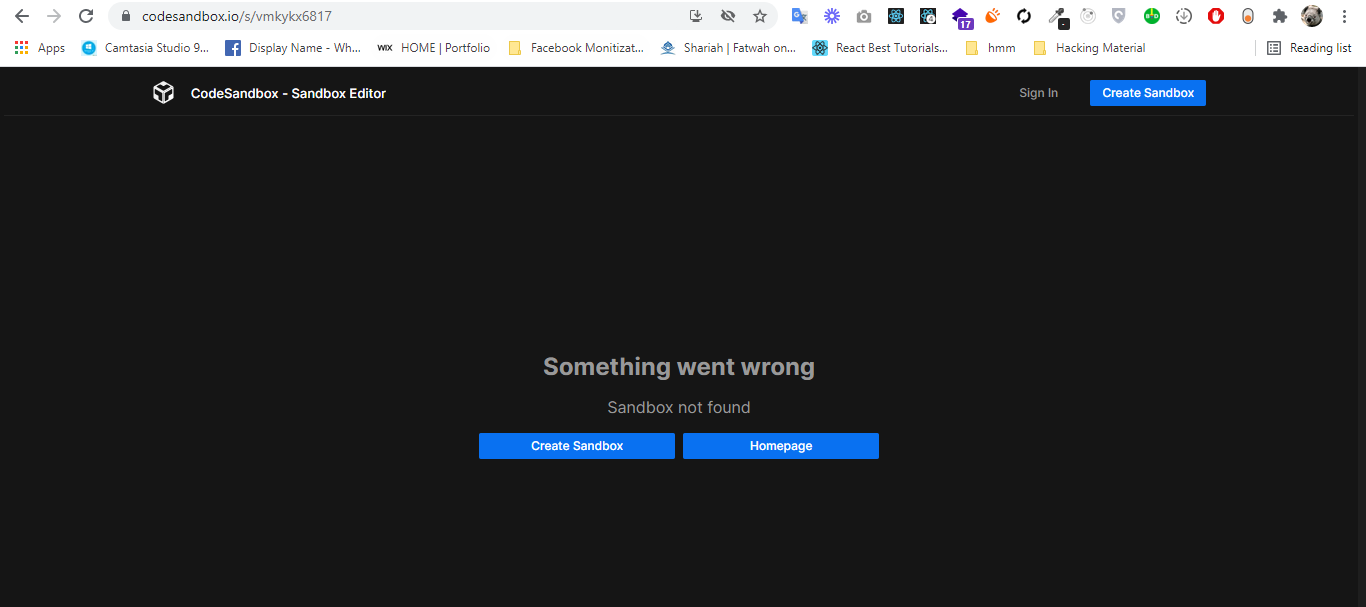Open the React Developer Tools extension

point(895,16)
